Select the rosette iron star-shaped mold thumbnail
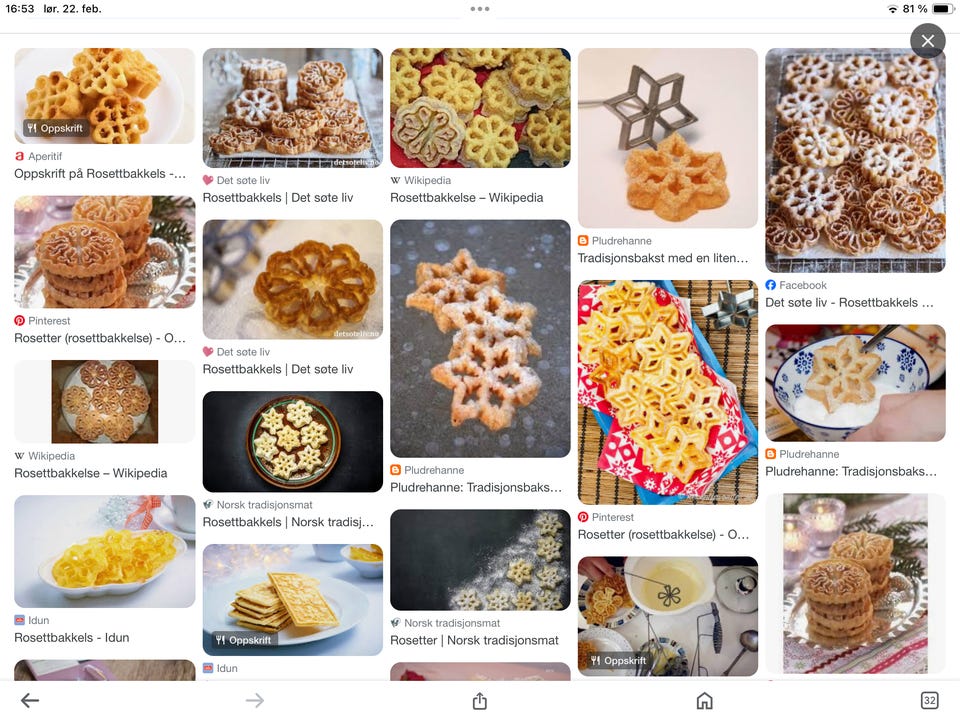Screen dimensions: 960x720 tap(667, 138)
